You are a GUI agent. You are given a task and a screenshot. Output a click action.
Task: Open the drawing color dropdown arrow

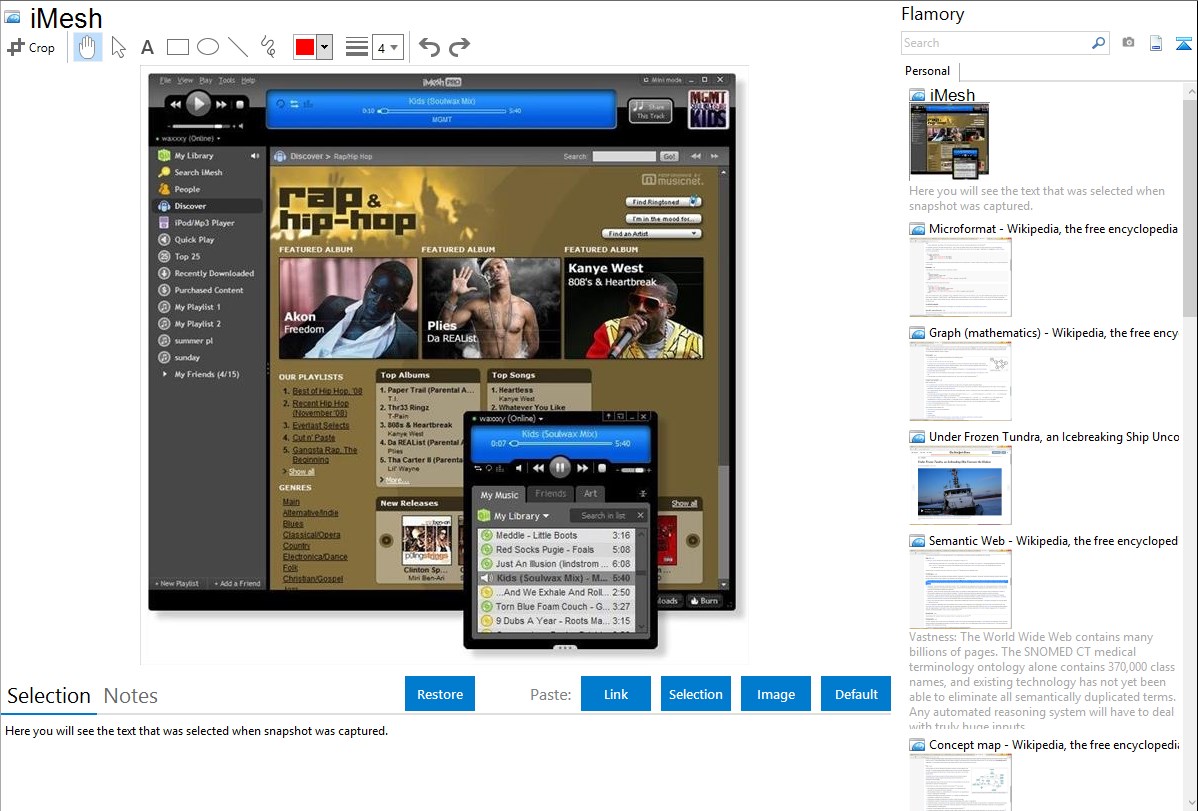tap(325, 47)
